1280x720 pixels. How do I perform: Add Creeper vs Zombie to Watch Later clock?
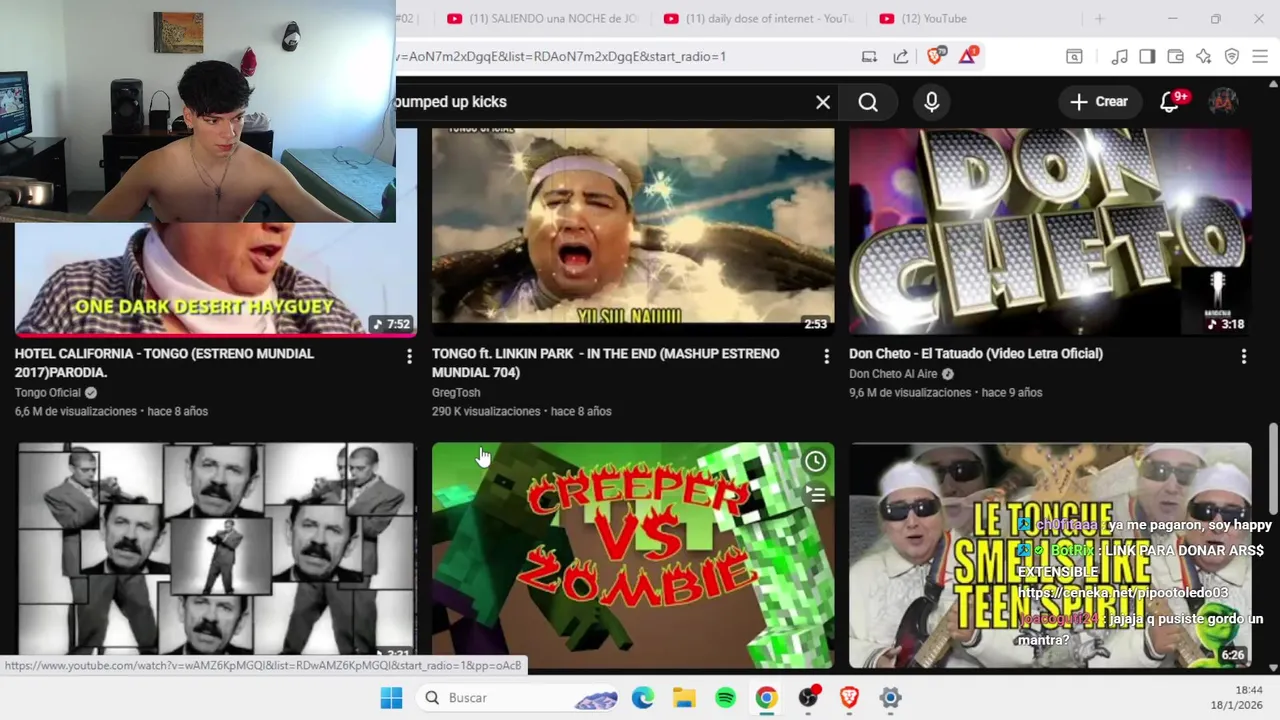pos(815,461)
